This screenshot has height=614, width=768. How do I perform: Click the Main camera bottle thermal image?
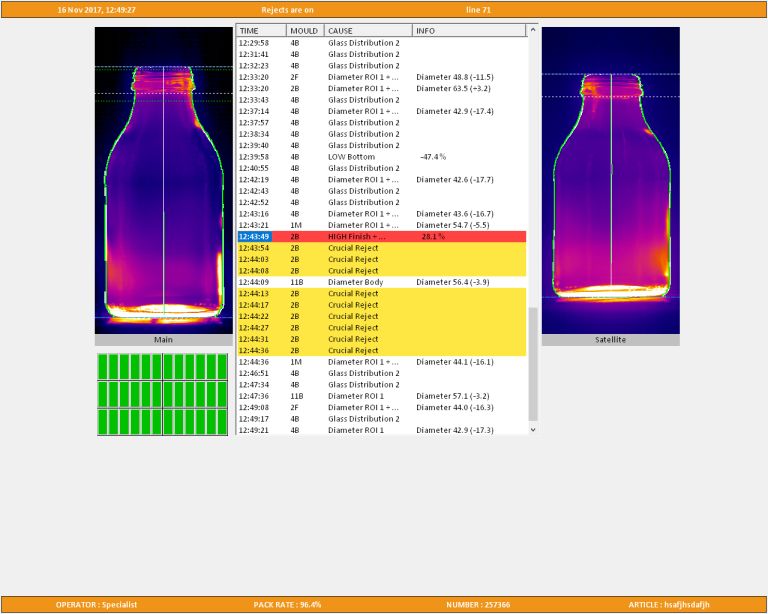click(x=163, y=180)
